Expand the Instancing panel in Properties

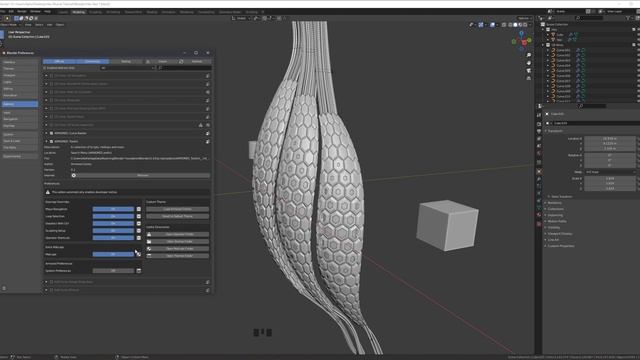[554, 215]
